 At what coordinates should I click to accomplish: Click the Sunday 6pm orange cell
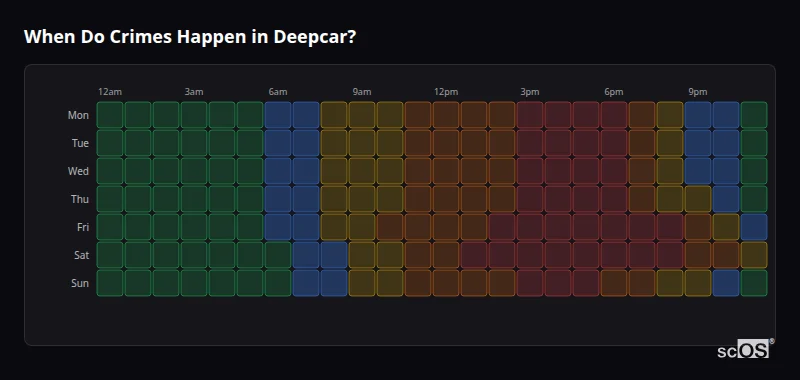point(614,283)
